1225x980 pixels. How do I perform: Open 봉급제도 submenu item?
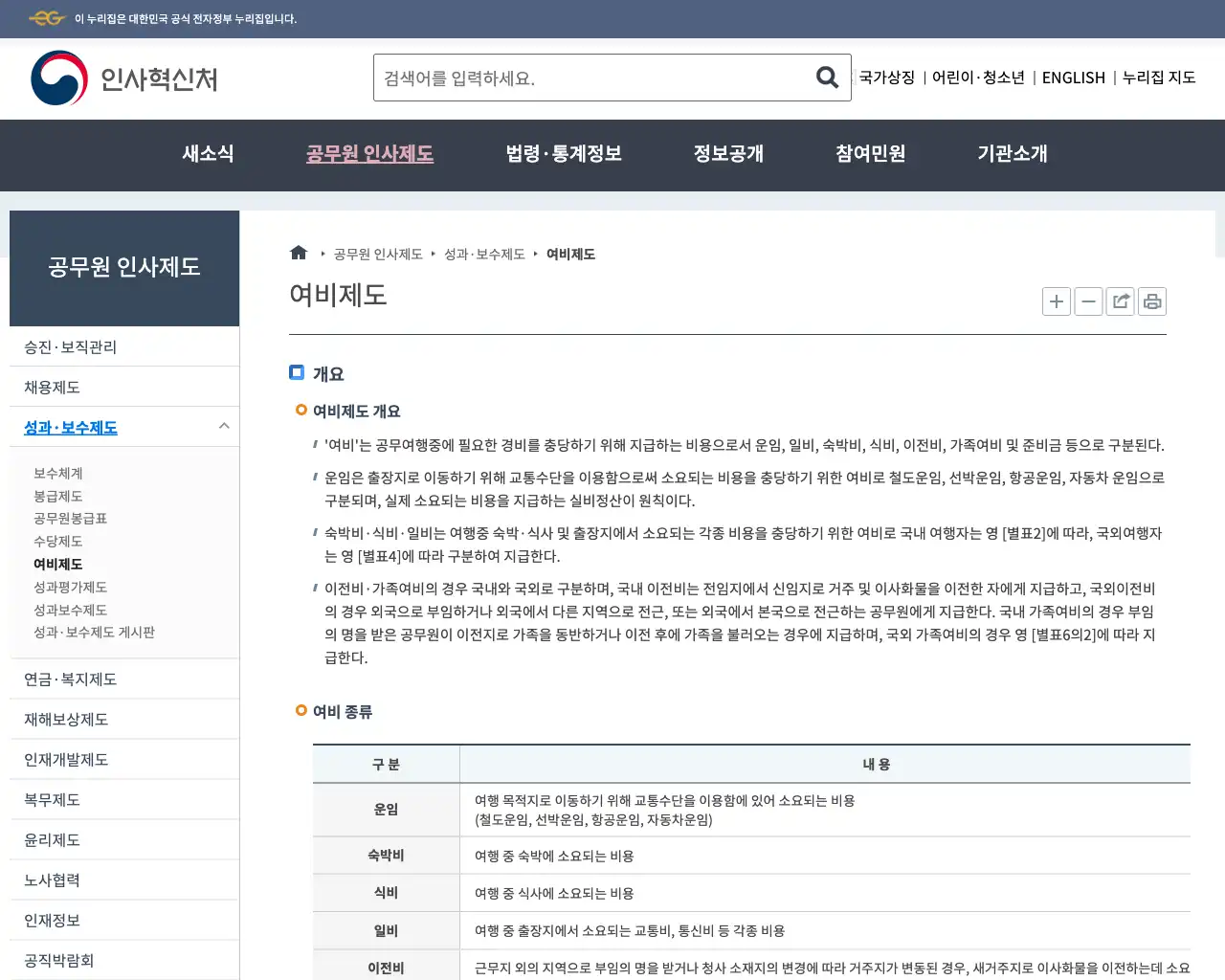pyautogui.click(x=58, y=496)
